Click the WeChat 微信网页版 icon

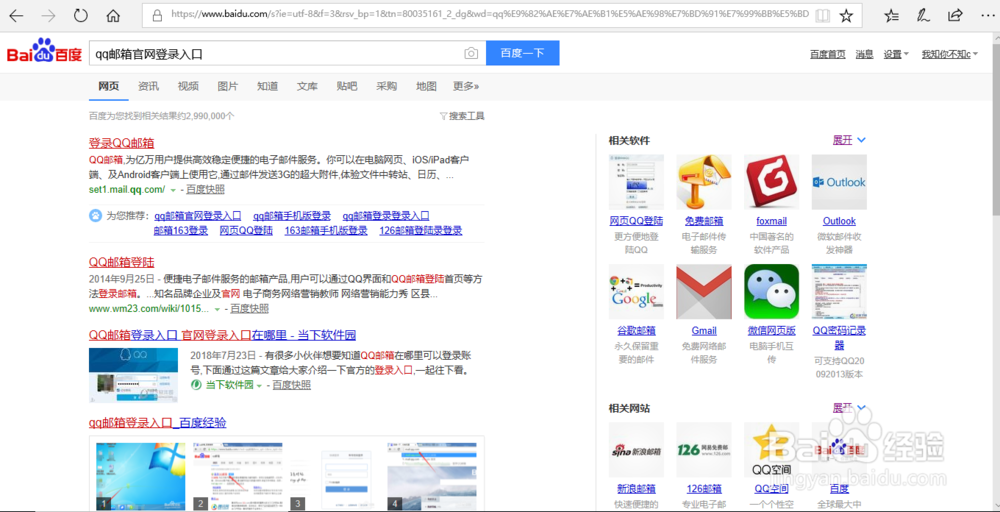[x=771, y=291]
